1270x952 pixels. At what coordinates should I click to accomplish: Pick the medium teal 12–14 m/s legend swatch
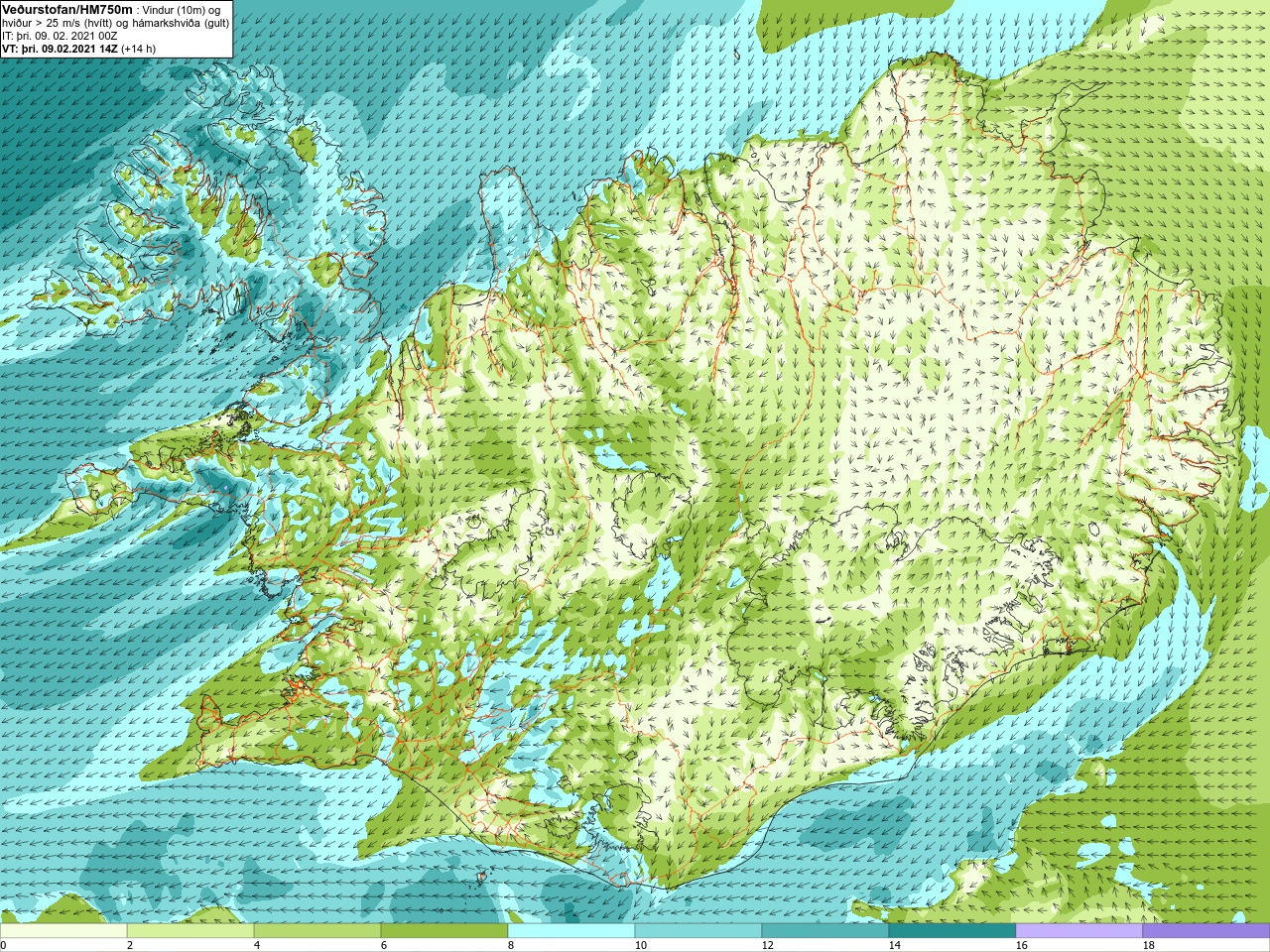pyautogui.click(x=825, y=931)
